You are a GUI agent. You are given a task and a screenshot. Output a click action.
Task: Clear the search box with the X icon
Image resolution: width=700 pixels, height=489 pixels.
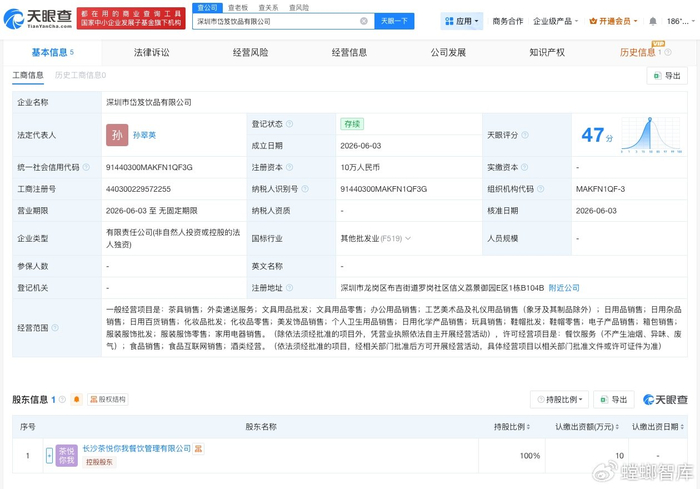(x=364, y=21)
